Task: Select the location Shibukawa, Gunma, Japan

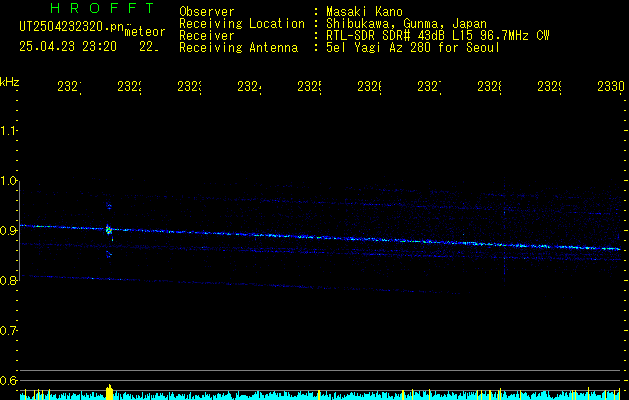Action: [x=406, y=24]
